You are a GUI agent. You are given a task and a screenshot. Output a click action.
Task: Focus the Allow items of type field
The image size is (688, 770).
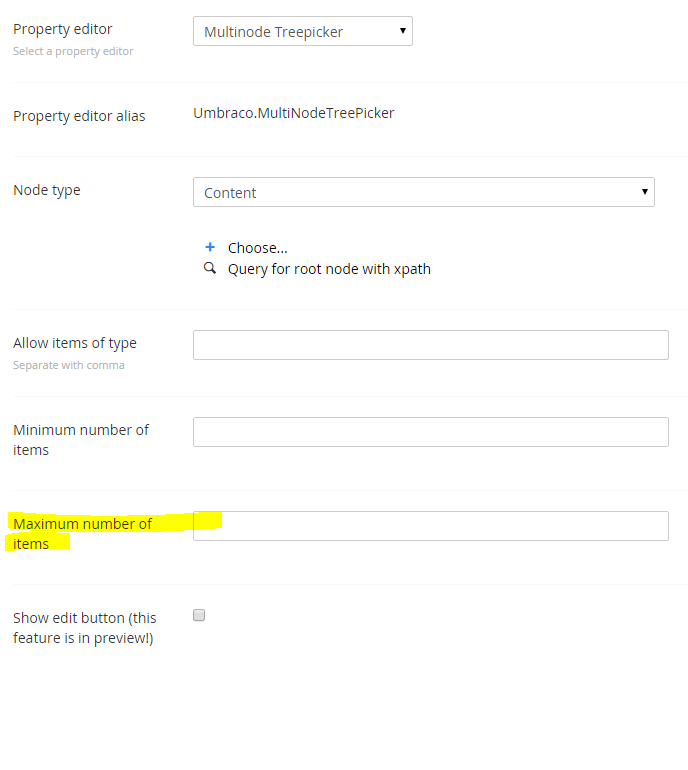(431, 345)
